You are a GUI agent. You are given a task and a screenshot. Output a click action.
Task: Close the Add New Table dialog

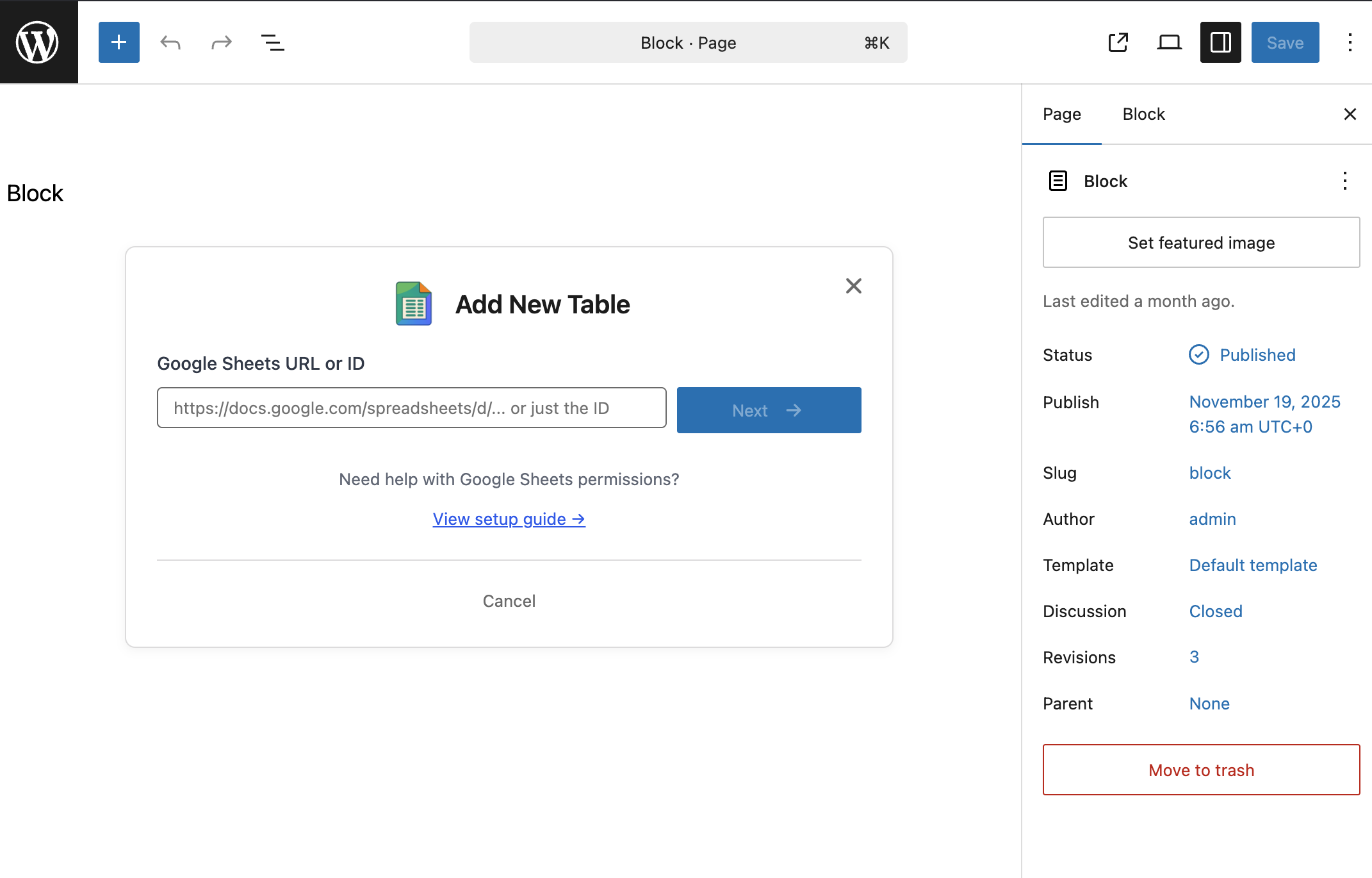point(854,286)
